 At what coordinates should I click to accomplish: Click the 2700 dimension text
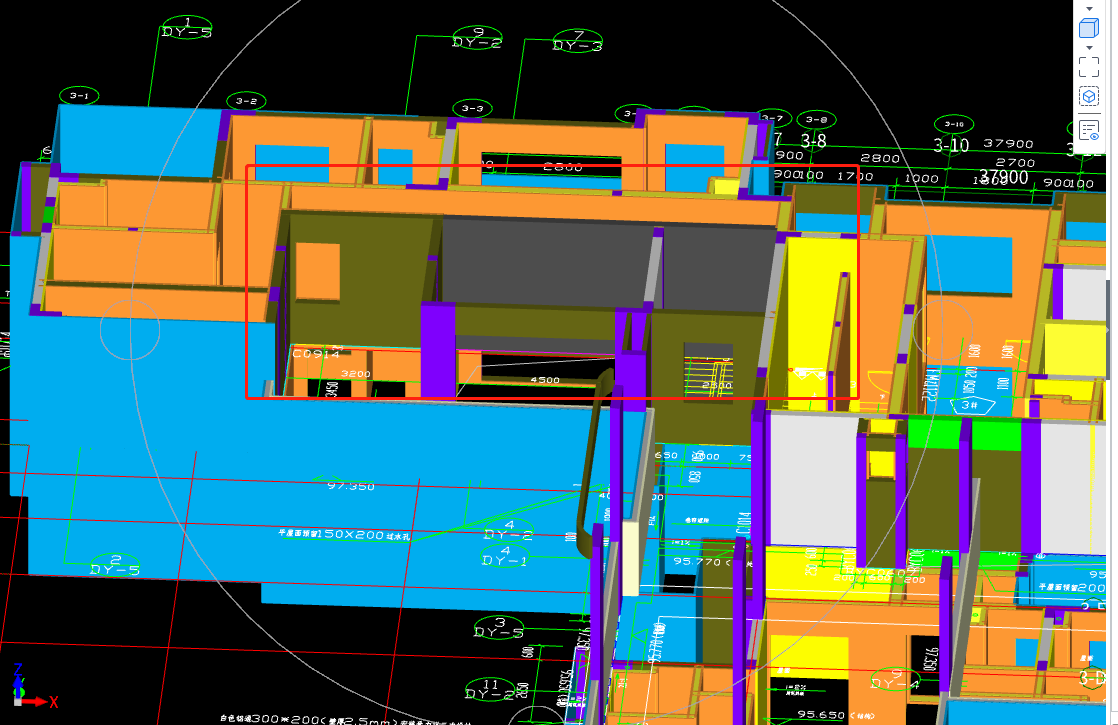[1015, 163]
